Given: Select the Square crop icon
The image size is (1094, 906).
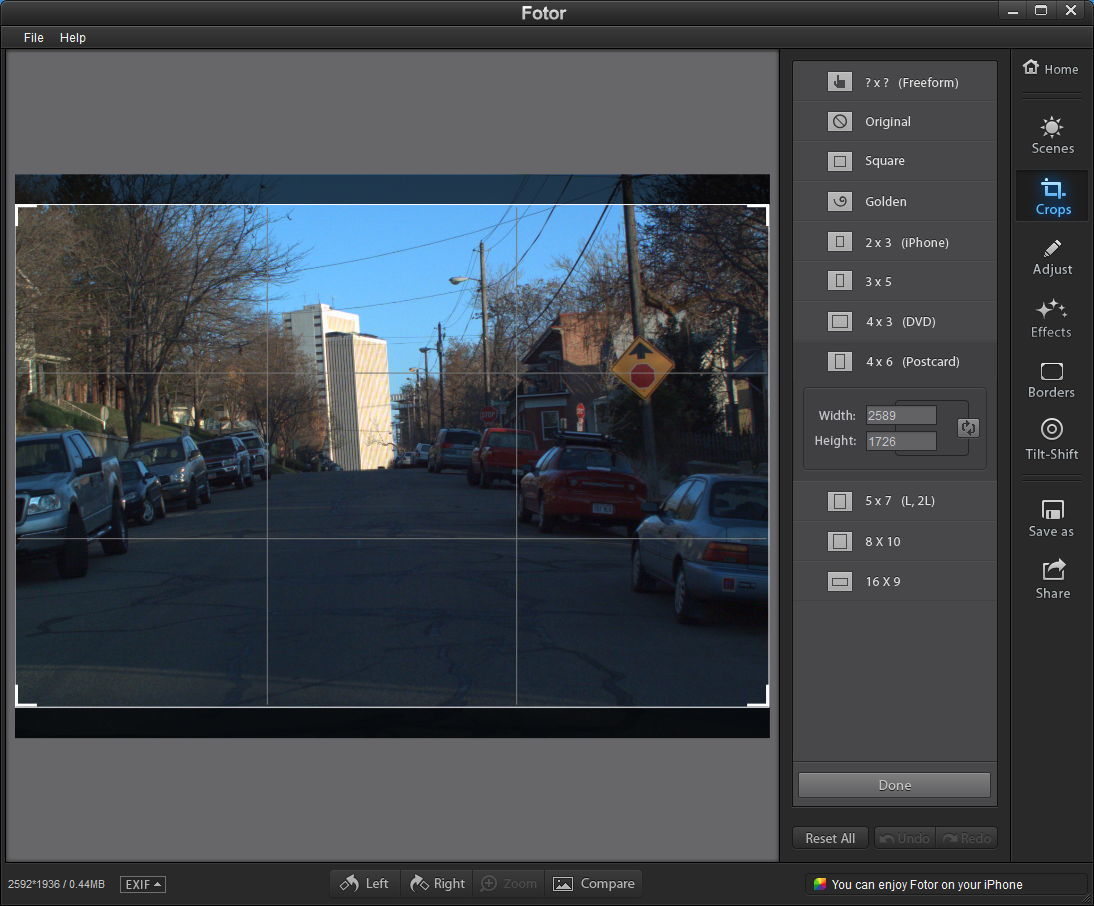Looking at the screenshot, I should click(840, 161).
